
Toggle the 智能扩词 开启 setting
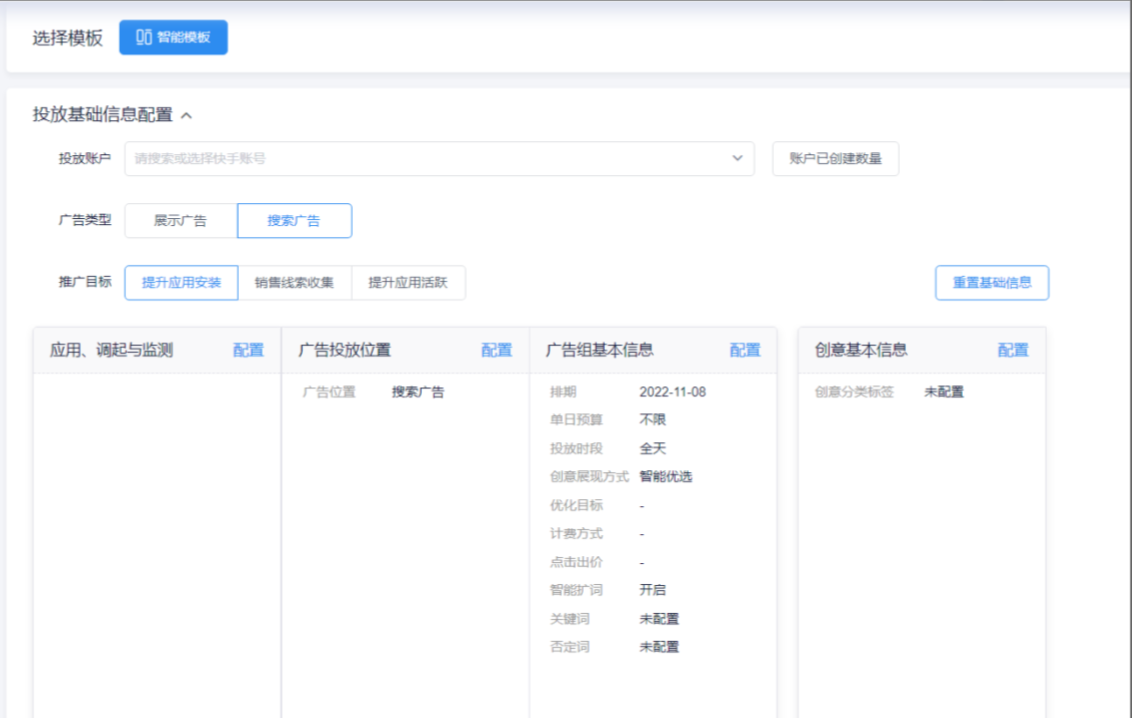click(651, 590)
